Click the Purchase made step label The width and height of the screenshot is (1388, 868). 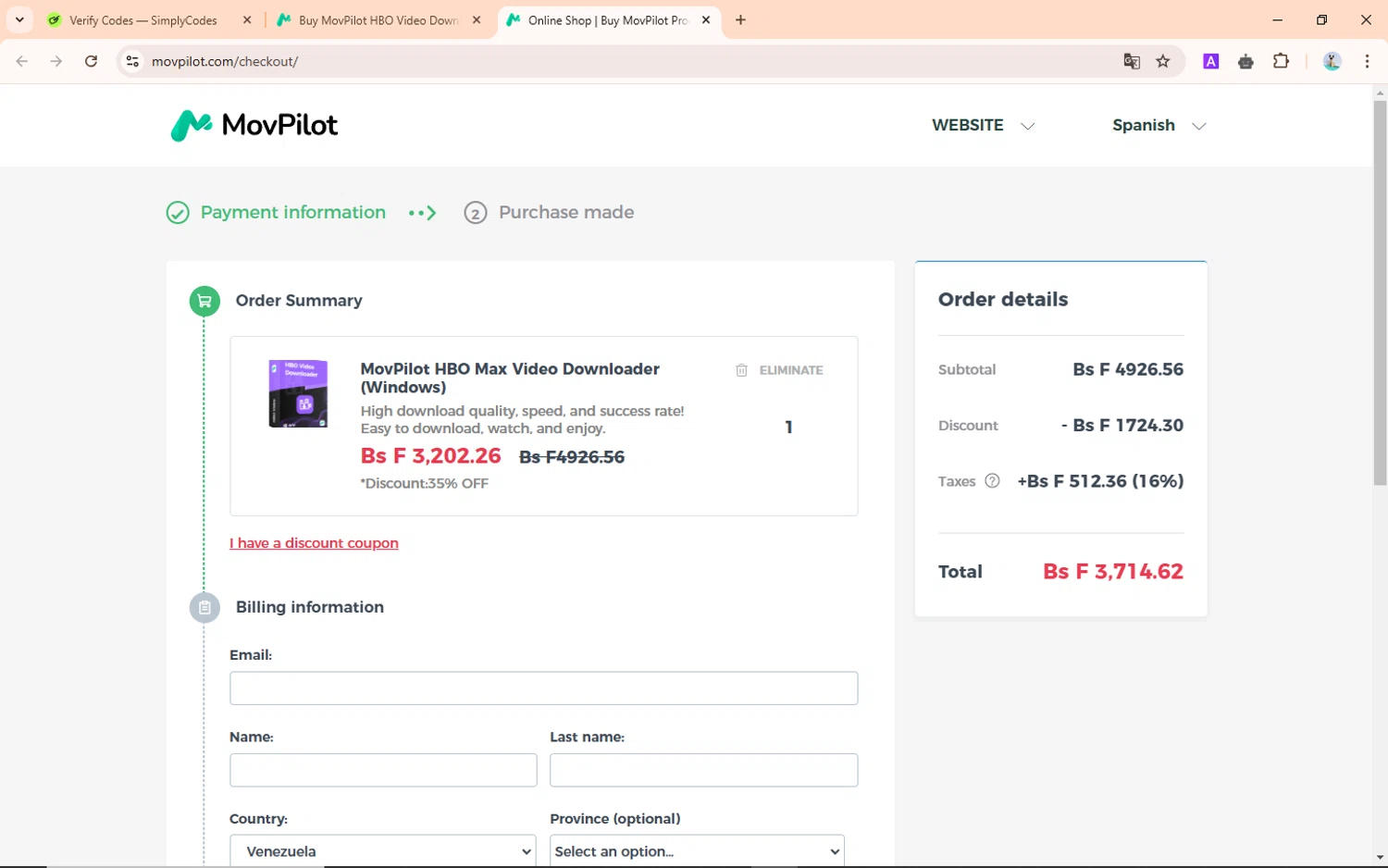(566, 213)
